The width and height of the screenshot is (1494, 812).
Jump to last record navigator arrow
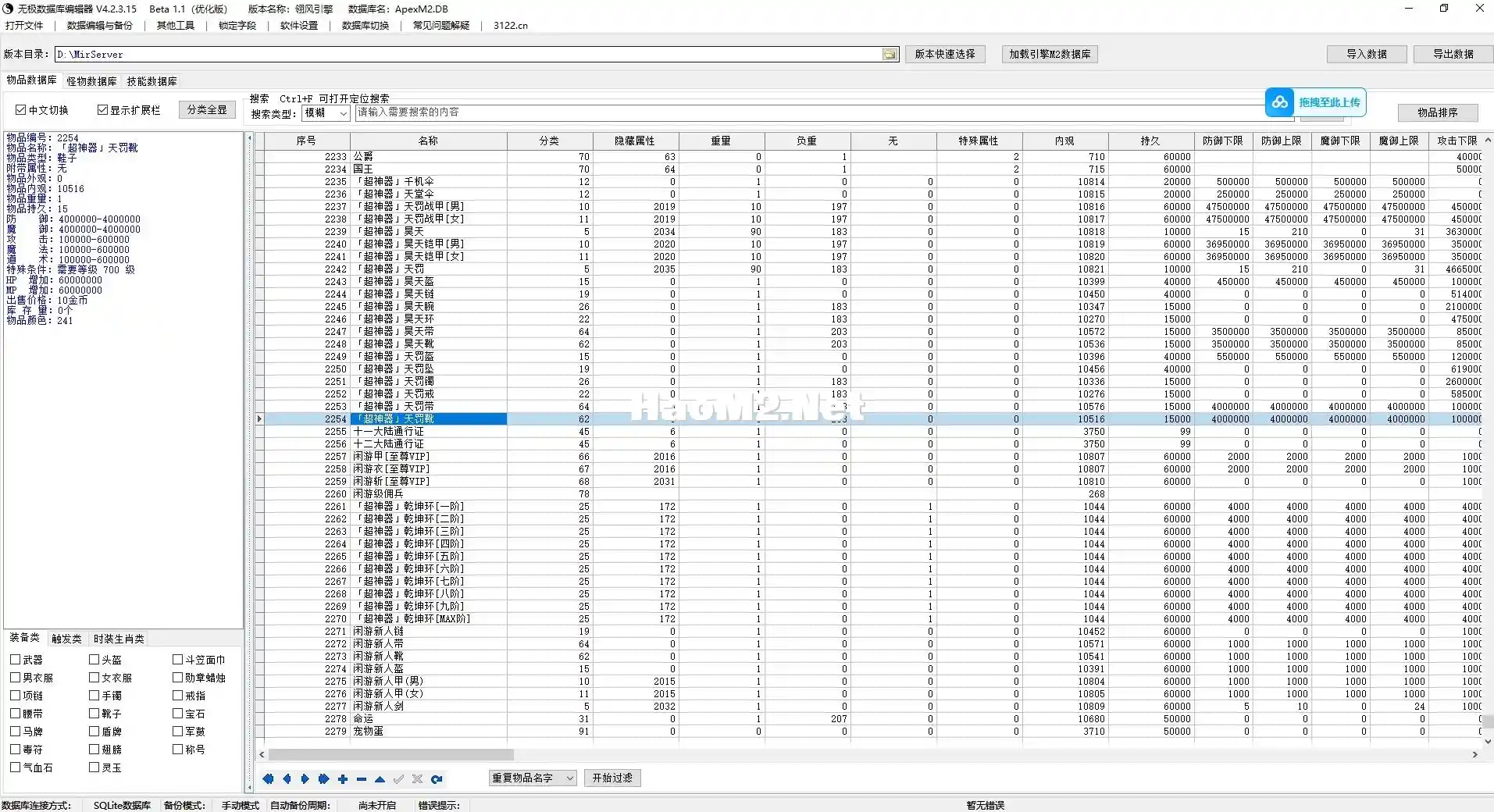coord(323,778)
